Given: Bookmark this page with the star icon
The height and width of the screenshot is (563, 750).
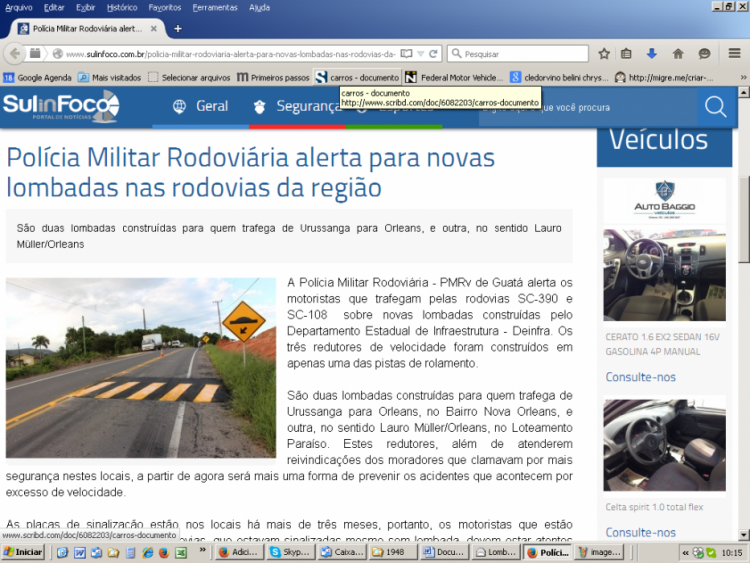Looking at the screenshot, I should coord(604,53).
